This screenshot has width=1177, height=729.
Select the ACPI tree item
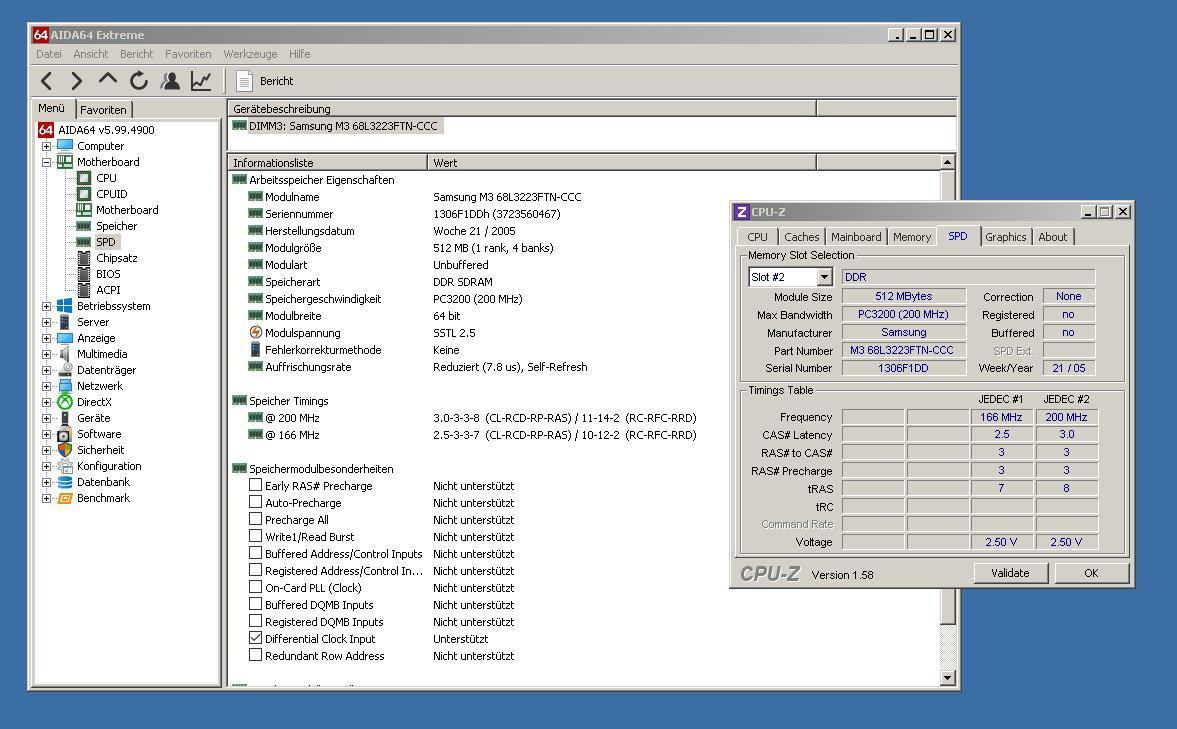pos(108,290)
